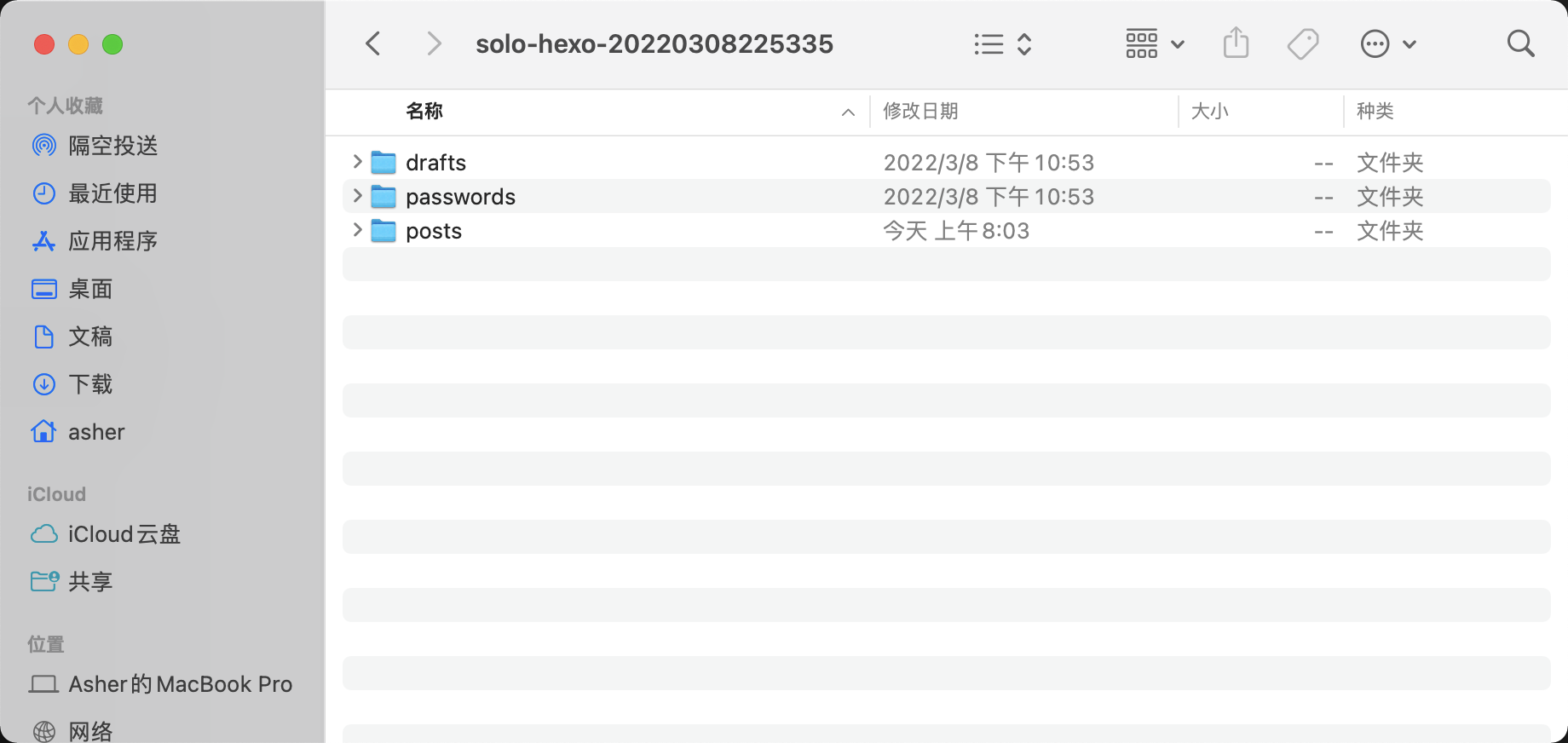The image size is (1568, 743).
Task: Sort by 修改日期 column header
Action: pyautogui.click(x=920, y=112)
